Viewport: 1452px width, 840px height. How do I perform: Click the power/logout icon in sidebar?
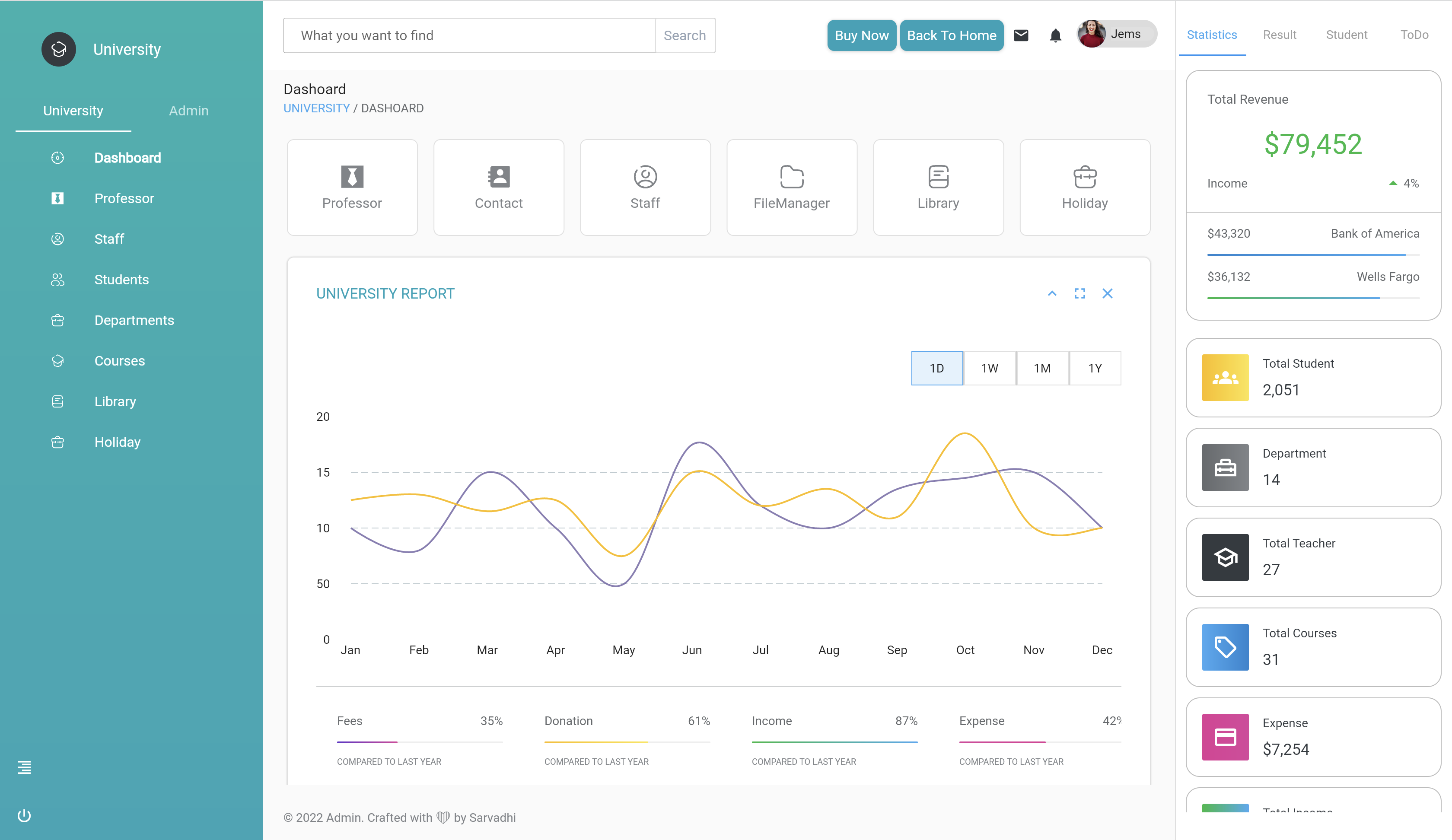pos(24,815)
